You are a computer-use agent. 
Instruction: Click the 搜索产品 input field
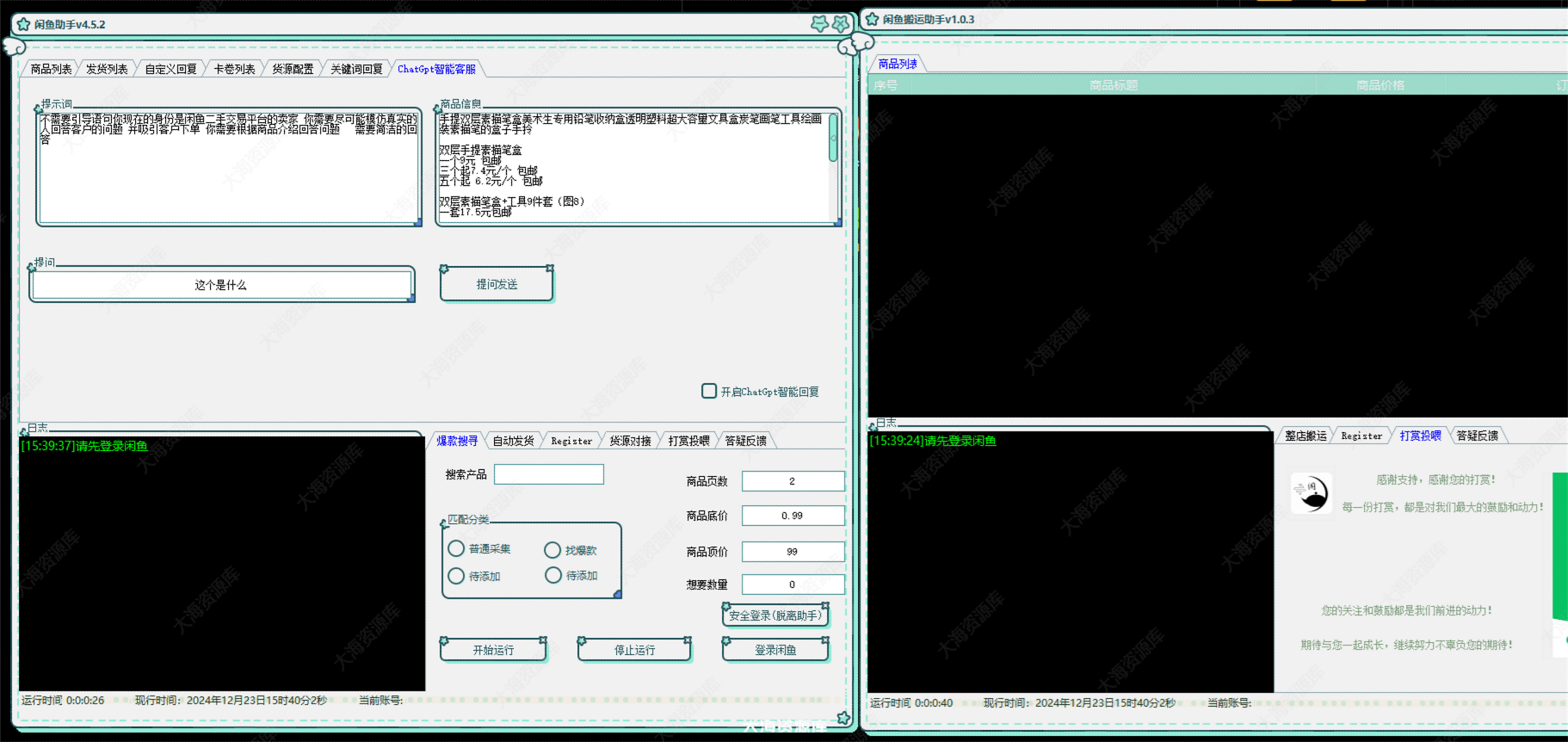tap(549, 474)
